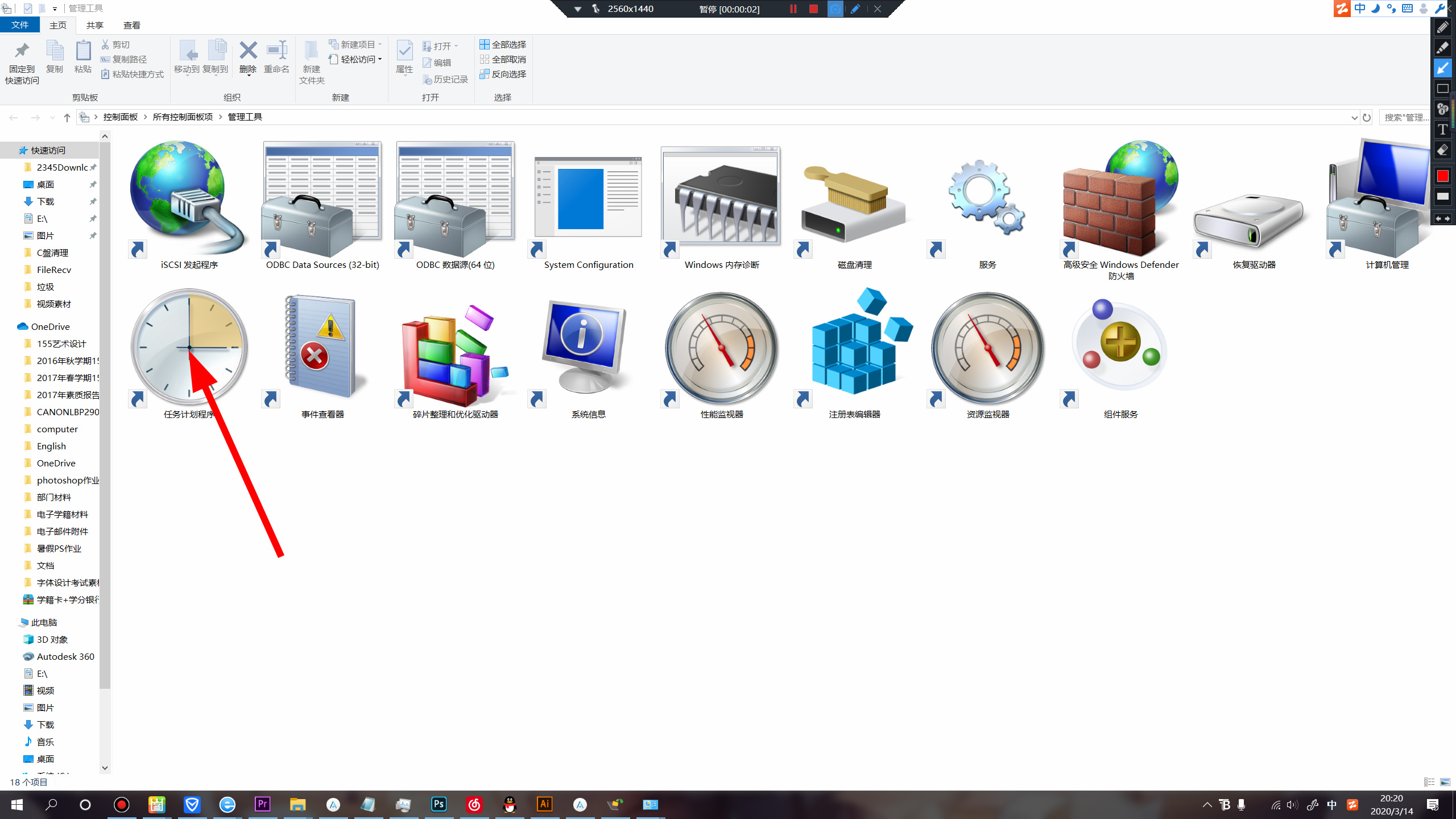1456x819 pixels.
Task: Switch to details view icon in status bar
Action: pos(1429,782)
